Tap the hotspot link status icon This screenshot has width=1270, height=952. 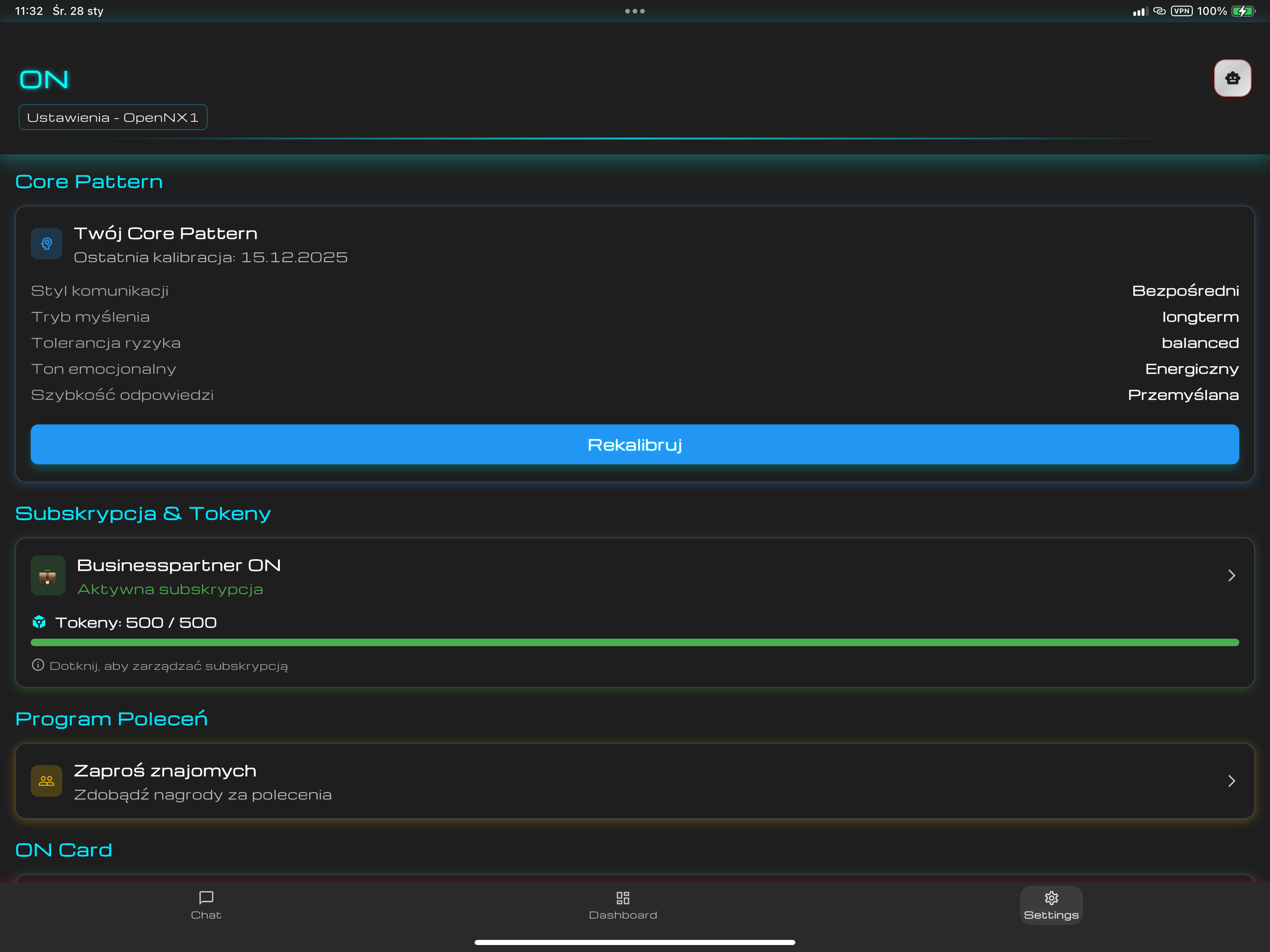(x=1160, y=11)
